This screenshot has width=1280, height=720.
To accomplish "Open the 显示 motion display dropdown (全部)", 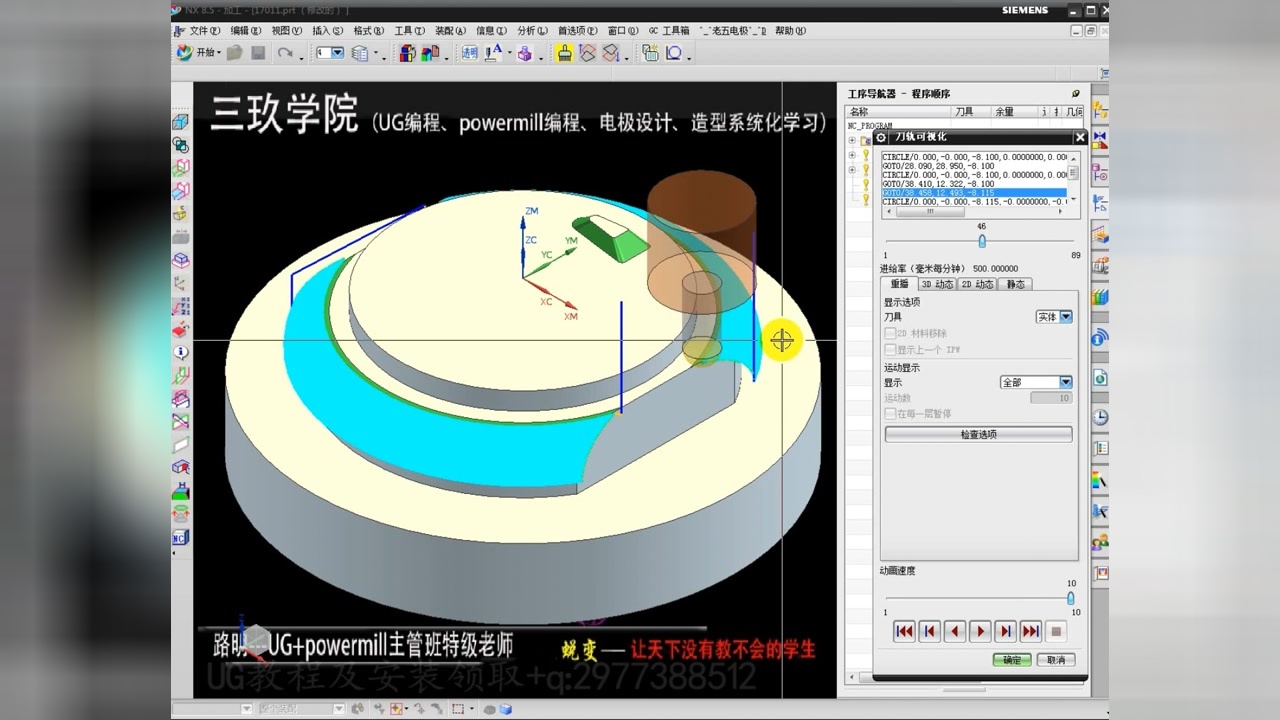I will pyautogui.click(x=1036, y=382).
